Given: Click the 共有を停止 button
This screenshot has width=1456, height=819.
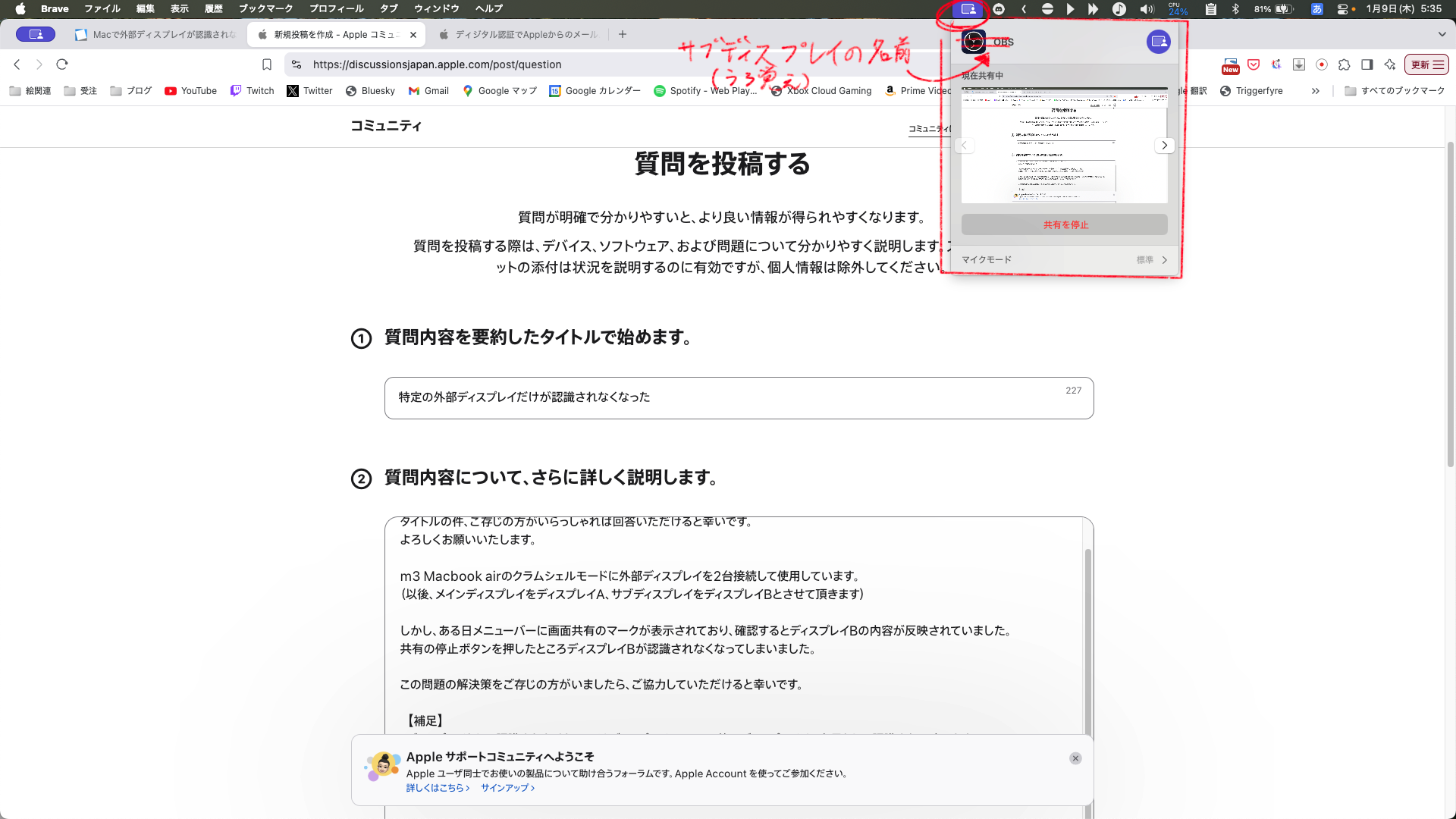Looking at the screenshot, I should pos(1065,224).
